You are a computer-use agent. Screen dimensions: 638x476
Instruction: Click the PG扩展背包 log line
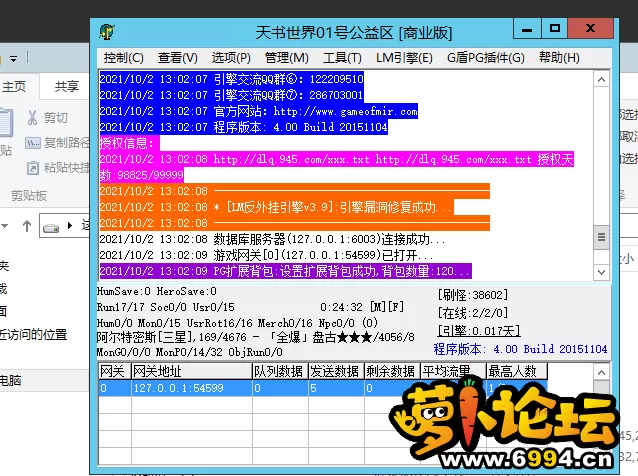coord(285,271)
